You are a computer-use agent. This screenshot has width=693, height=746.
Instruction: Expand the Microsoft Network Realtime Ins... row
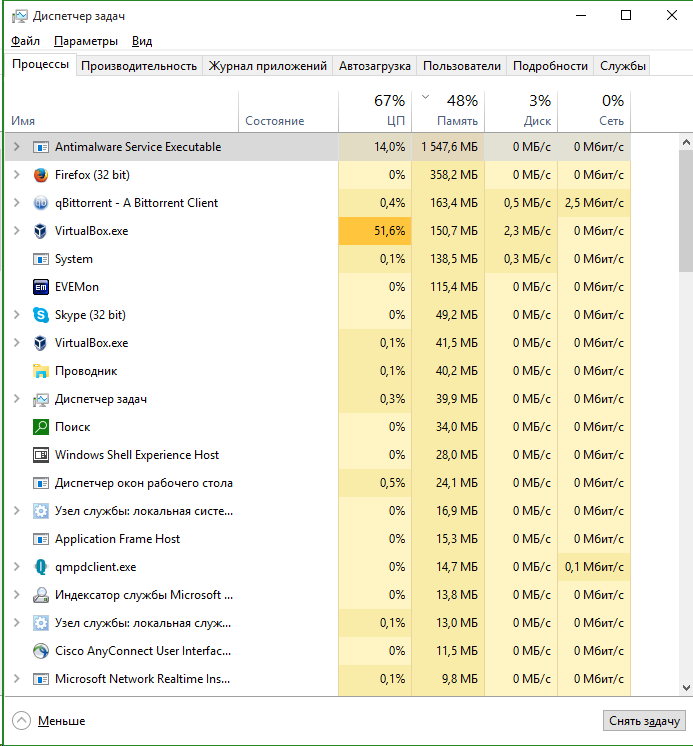17,678
